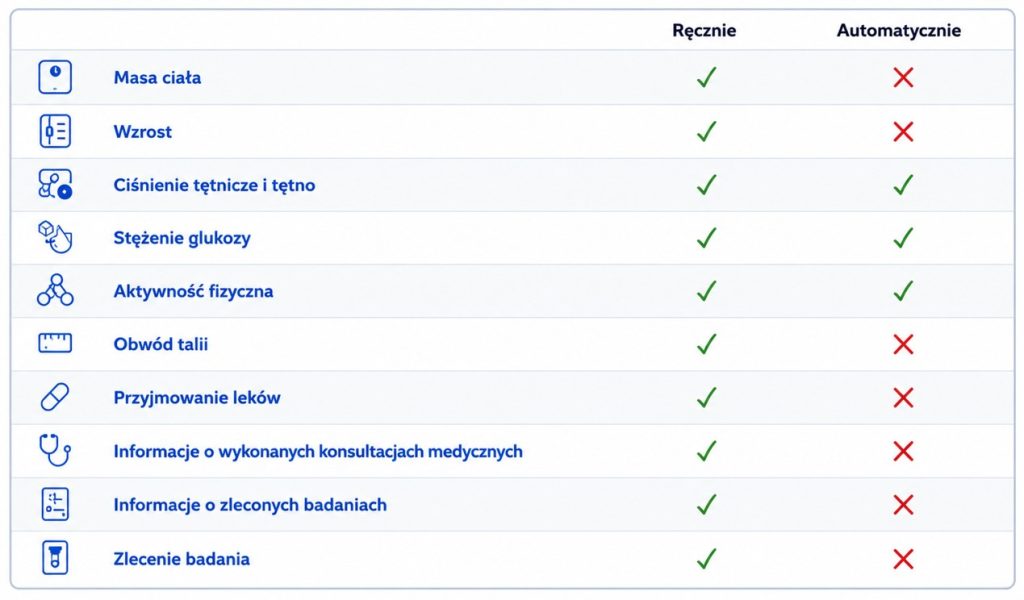Click the checklist icon beside zleconych badaniach

[55, 504]
